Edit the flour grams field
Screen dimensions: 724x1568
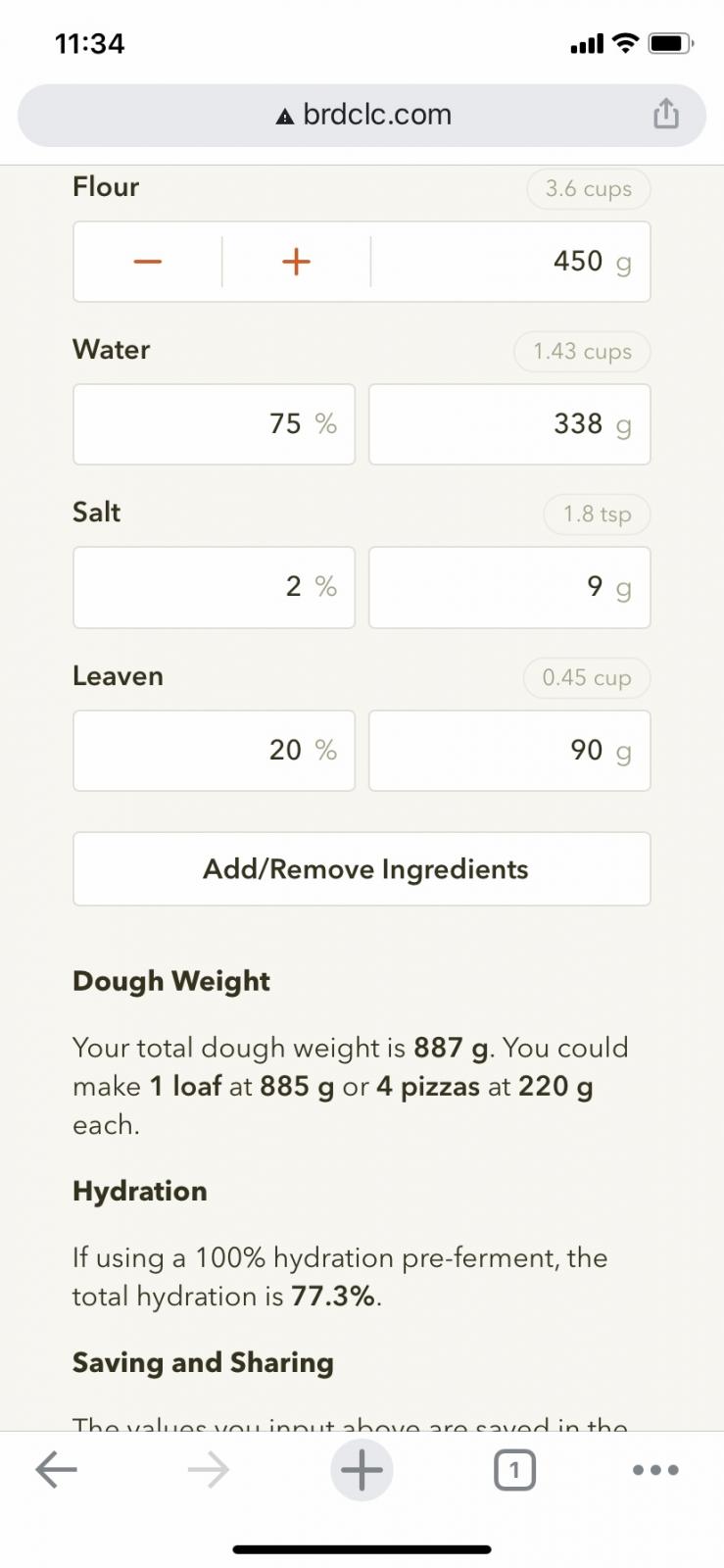click(509, 262)
